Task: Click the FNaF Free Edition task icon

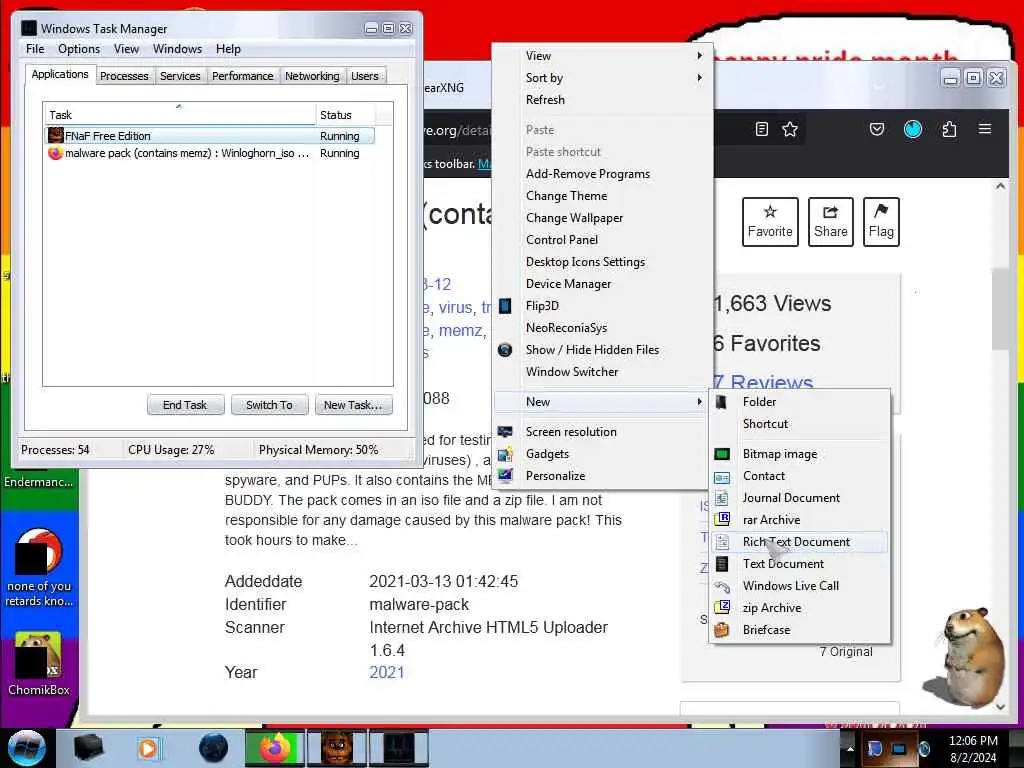Action: click(56, 135)
